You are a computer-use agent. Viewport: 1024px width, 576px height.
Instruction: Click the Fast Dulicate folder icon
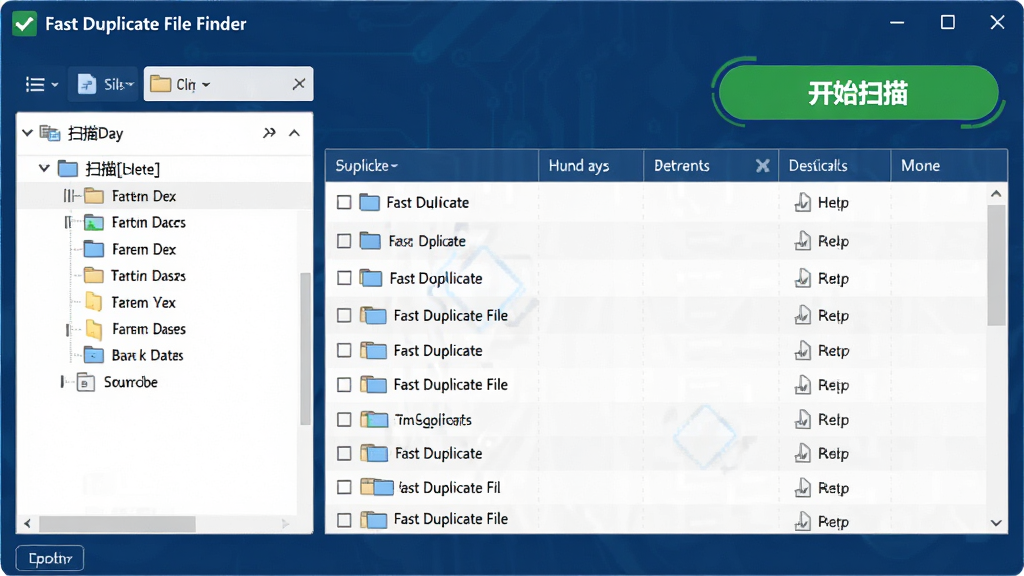point(370,202)
